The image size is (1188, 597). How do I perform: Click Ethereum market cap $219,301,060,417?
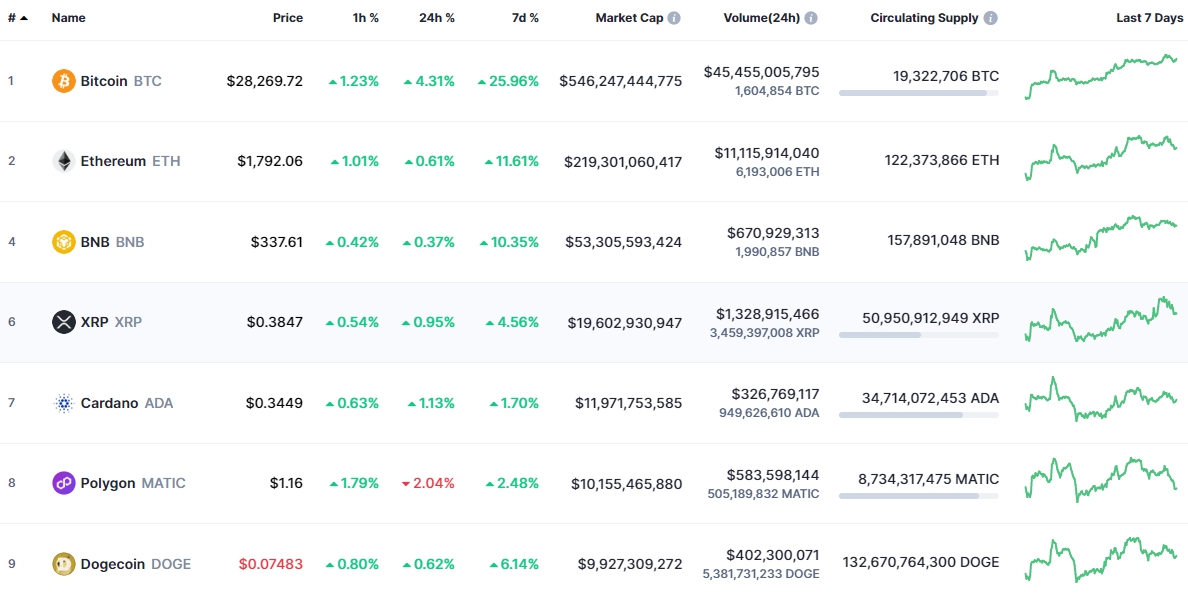[623, 161]
